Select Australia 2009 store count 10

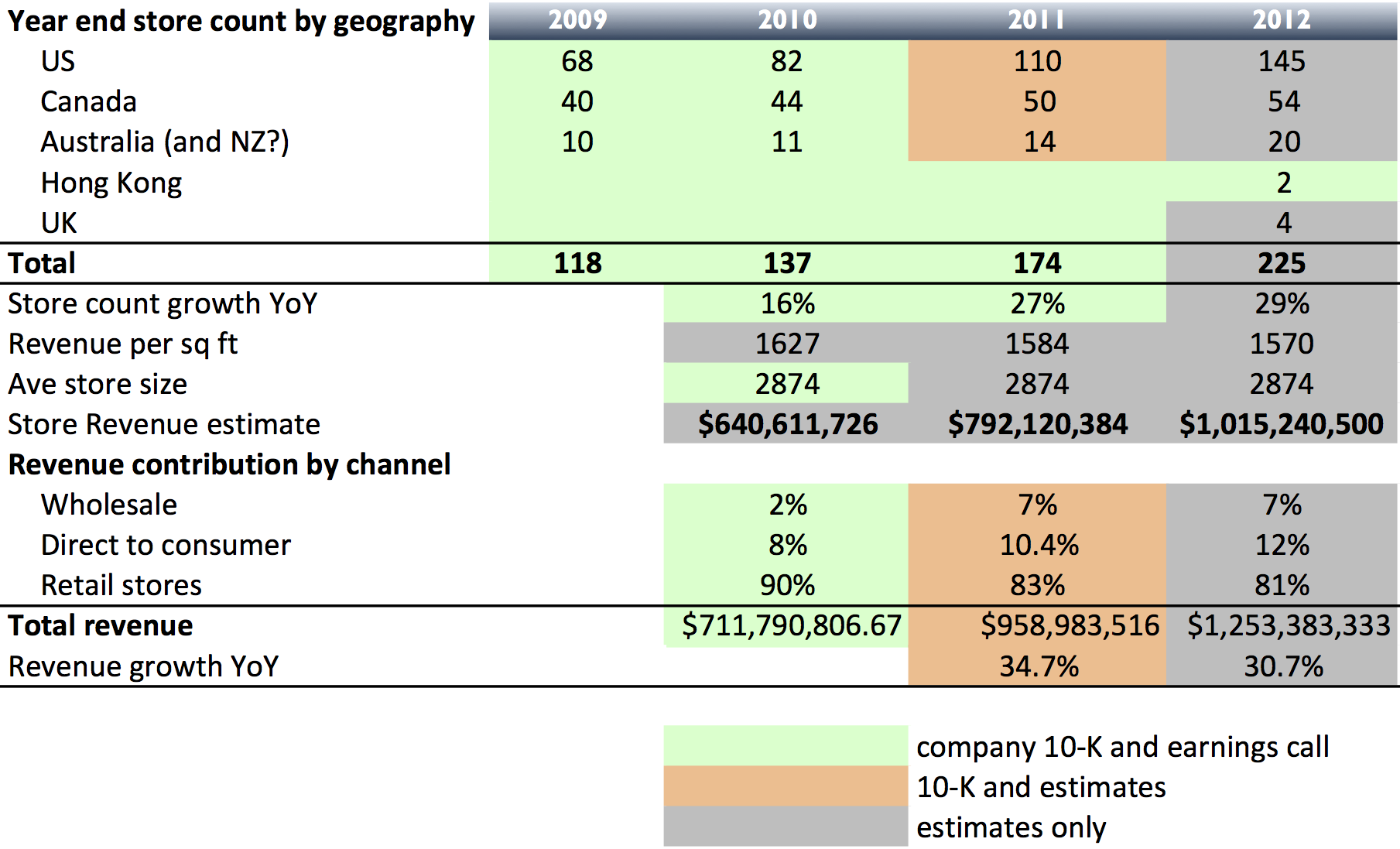577,142
